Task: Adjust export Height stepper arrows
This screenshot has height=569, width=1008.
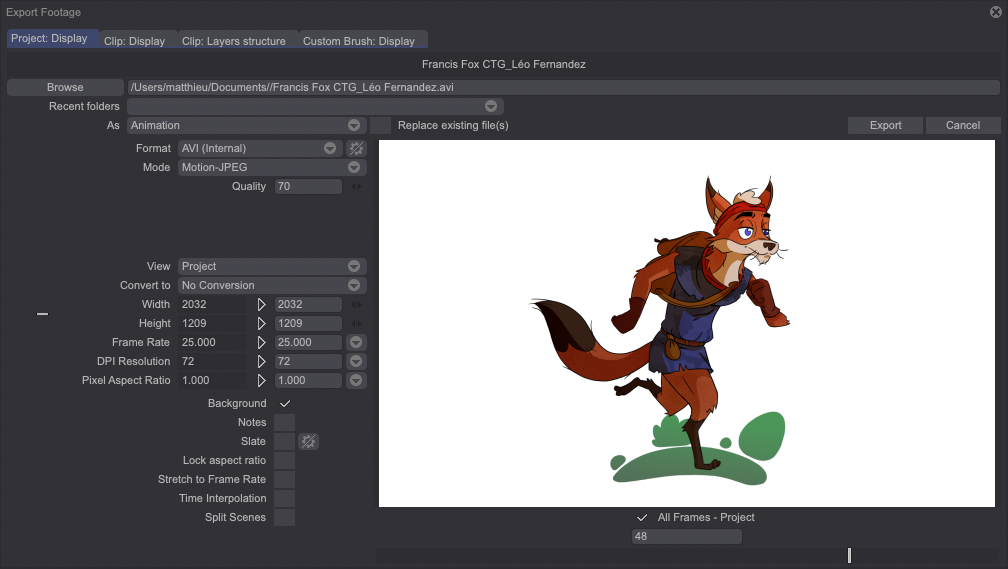Action: click(356, 323)
